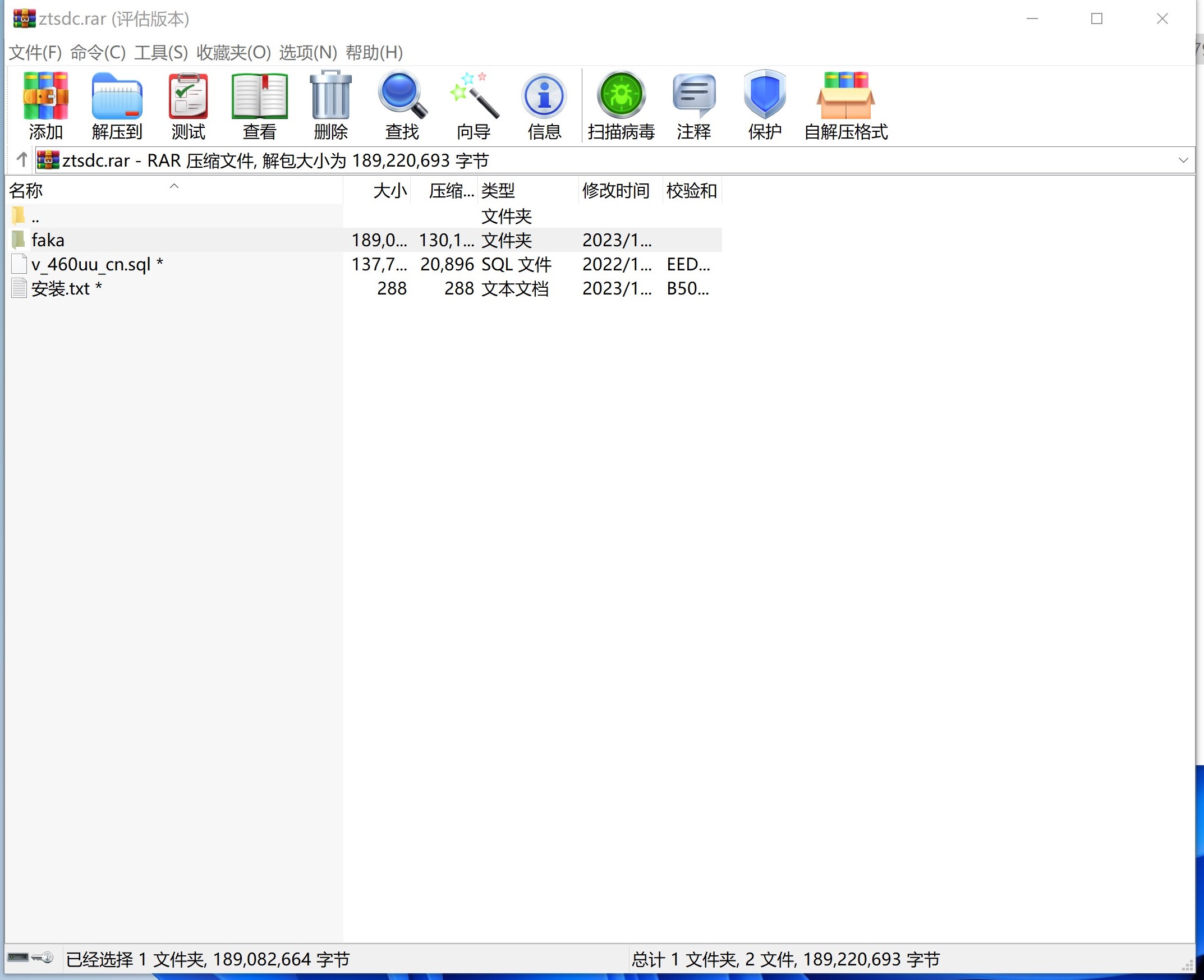Click the v_460uu_cn.sql file icon
The image size is (1204, 980).
19,264
